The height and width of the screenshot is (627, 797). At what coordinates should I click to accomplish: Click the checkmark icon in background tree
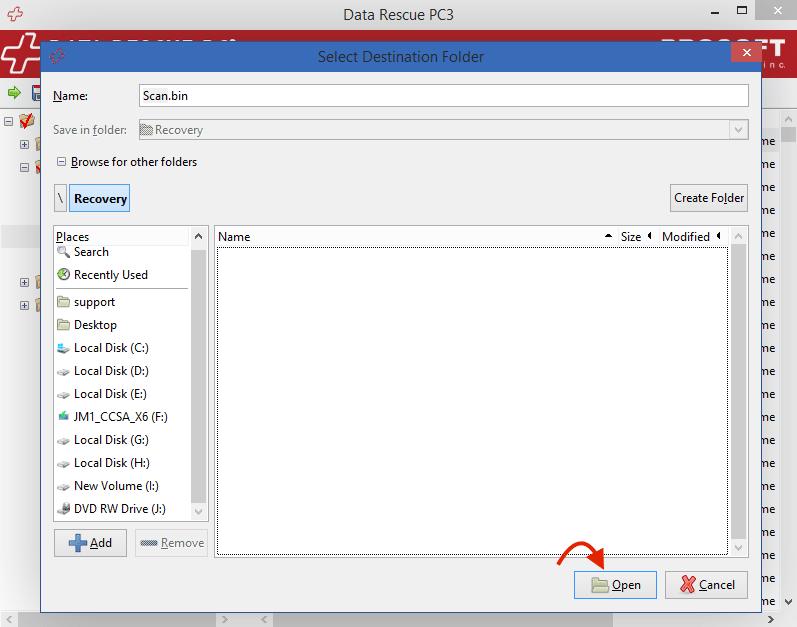26,121
